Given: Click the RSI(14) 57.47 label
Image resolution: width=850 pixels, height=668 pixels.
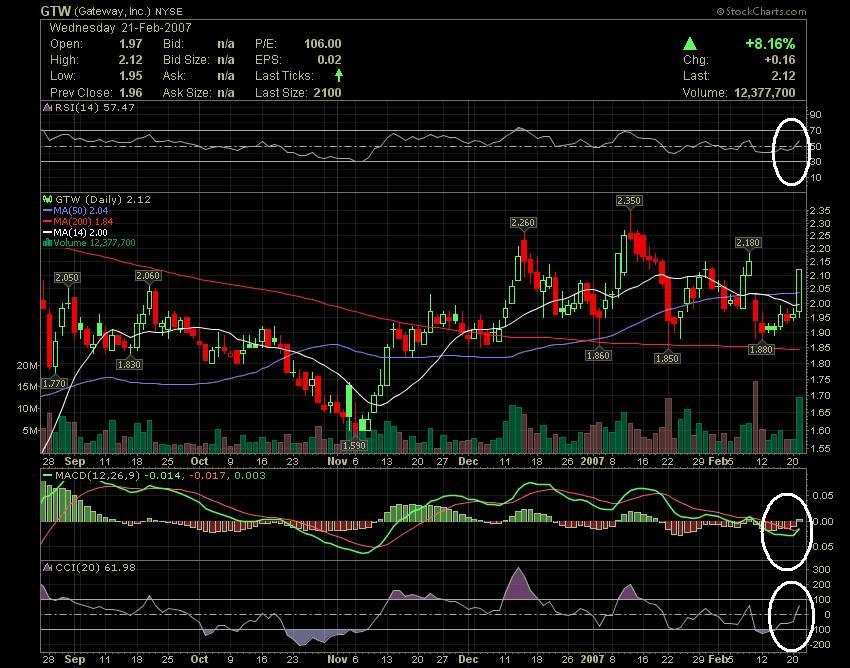Looking at the screenshot, I should (94, 107).
